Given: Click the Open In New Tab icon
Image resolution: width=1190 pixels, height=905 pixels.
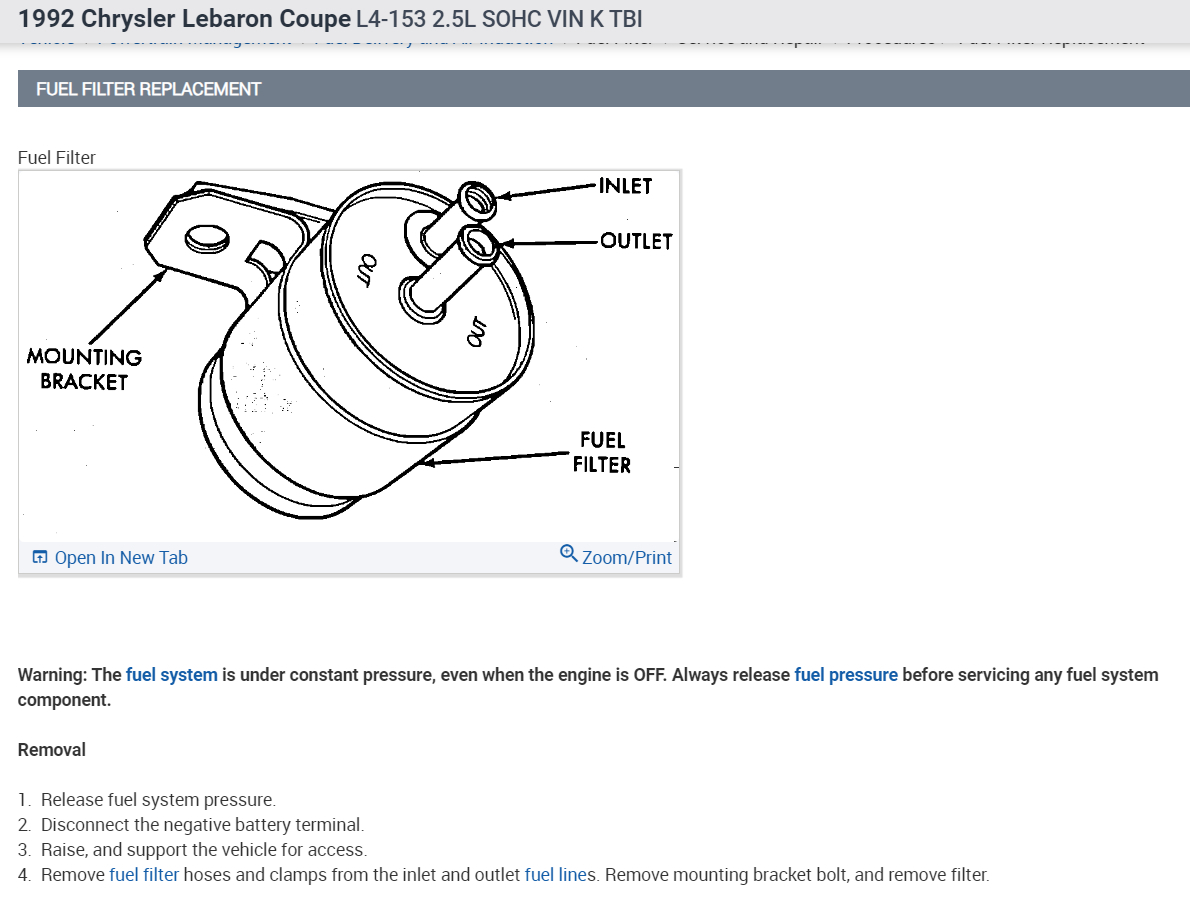Looking at the screenshot, I should click(39, 557).
